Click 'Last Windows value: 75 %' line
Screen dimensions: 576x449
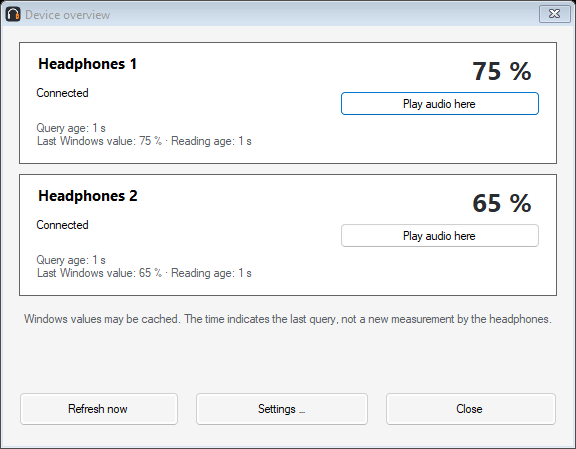coord(144,141)
